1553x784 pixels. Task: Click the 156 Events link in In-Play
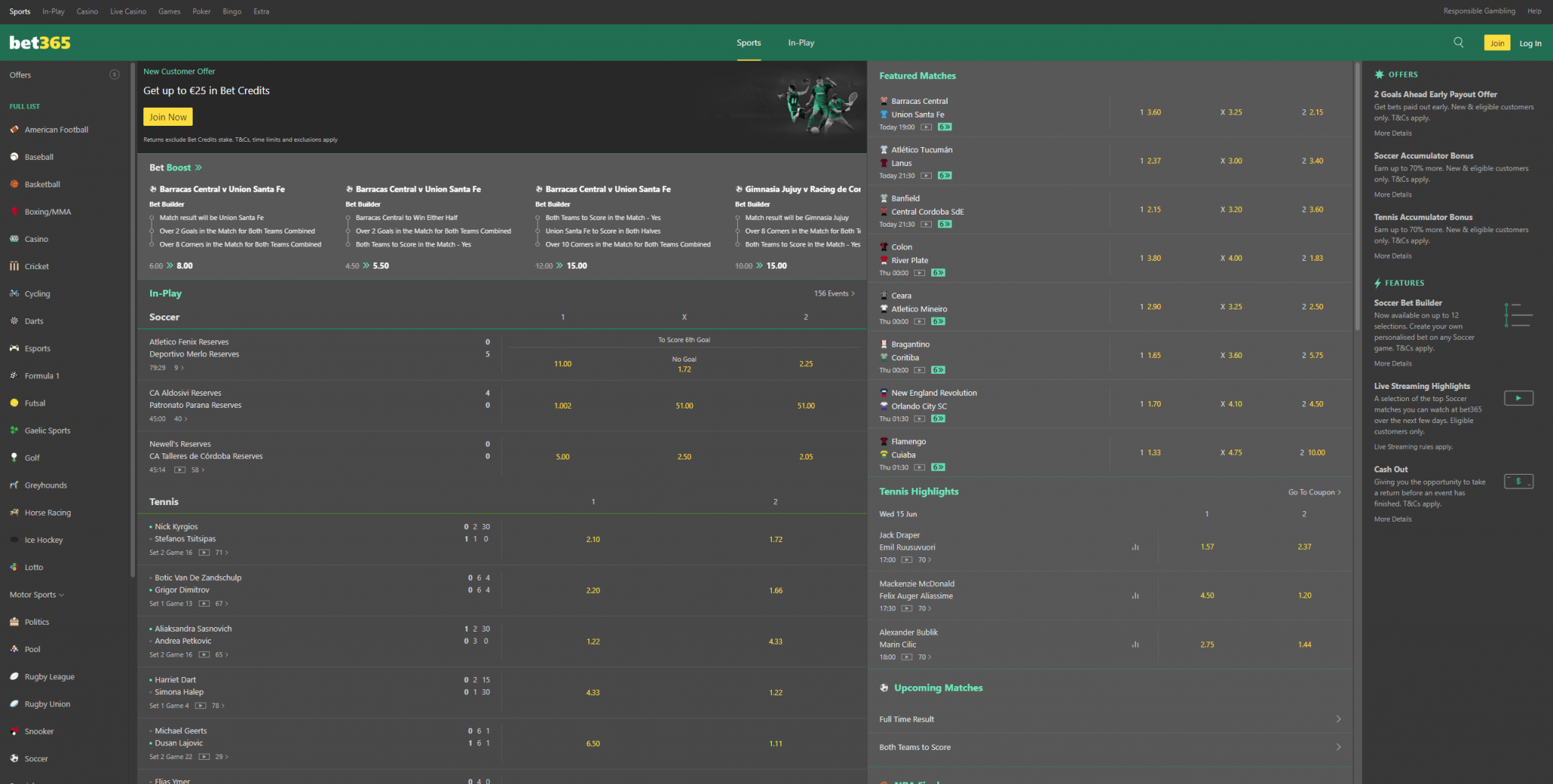click(x=834, y=293)
